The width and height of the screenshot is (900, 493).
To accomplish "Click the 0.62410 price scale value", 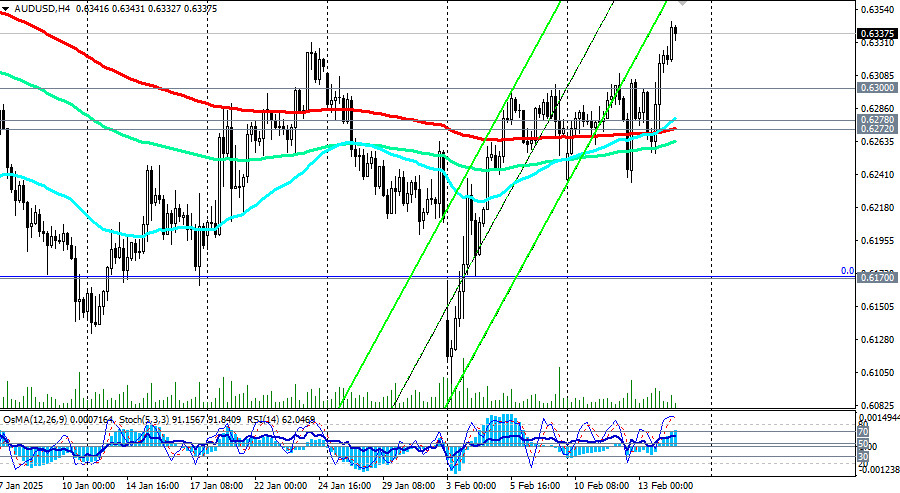I will (878, 174).
